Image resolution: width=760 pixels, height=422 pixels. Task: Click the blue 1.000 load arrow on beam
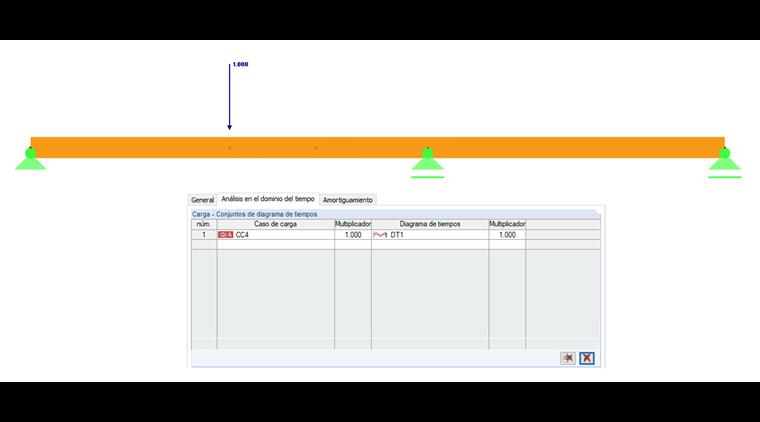click(230, 97)
